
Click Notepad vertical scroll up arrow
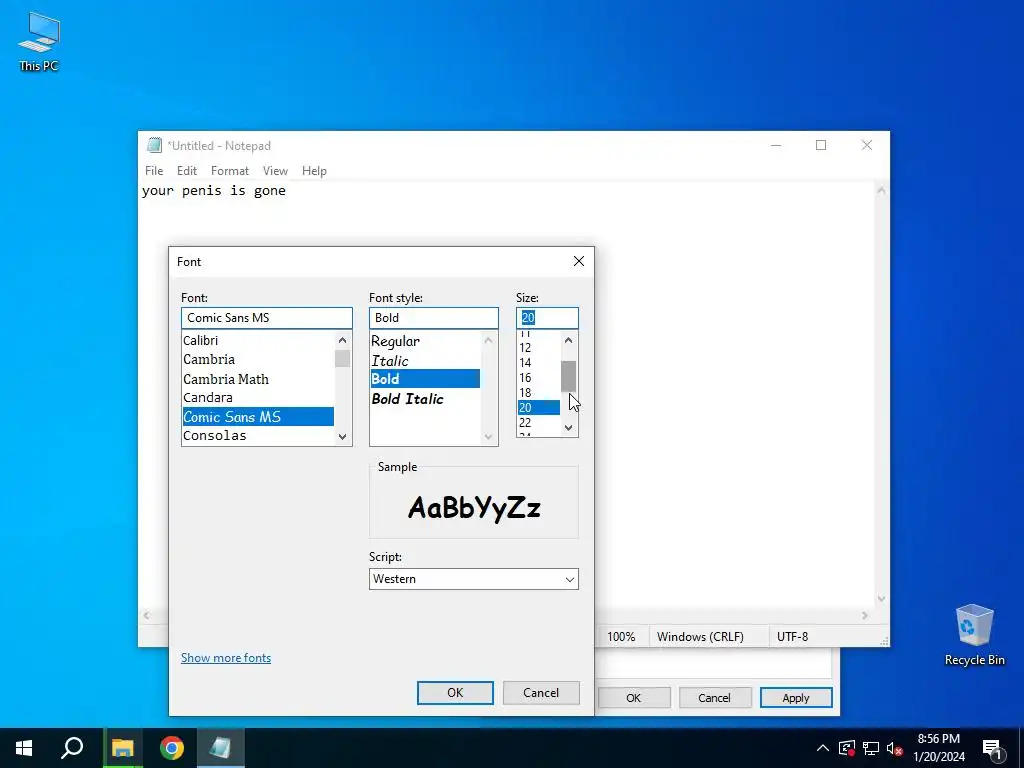click(881, 190)
